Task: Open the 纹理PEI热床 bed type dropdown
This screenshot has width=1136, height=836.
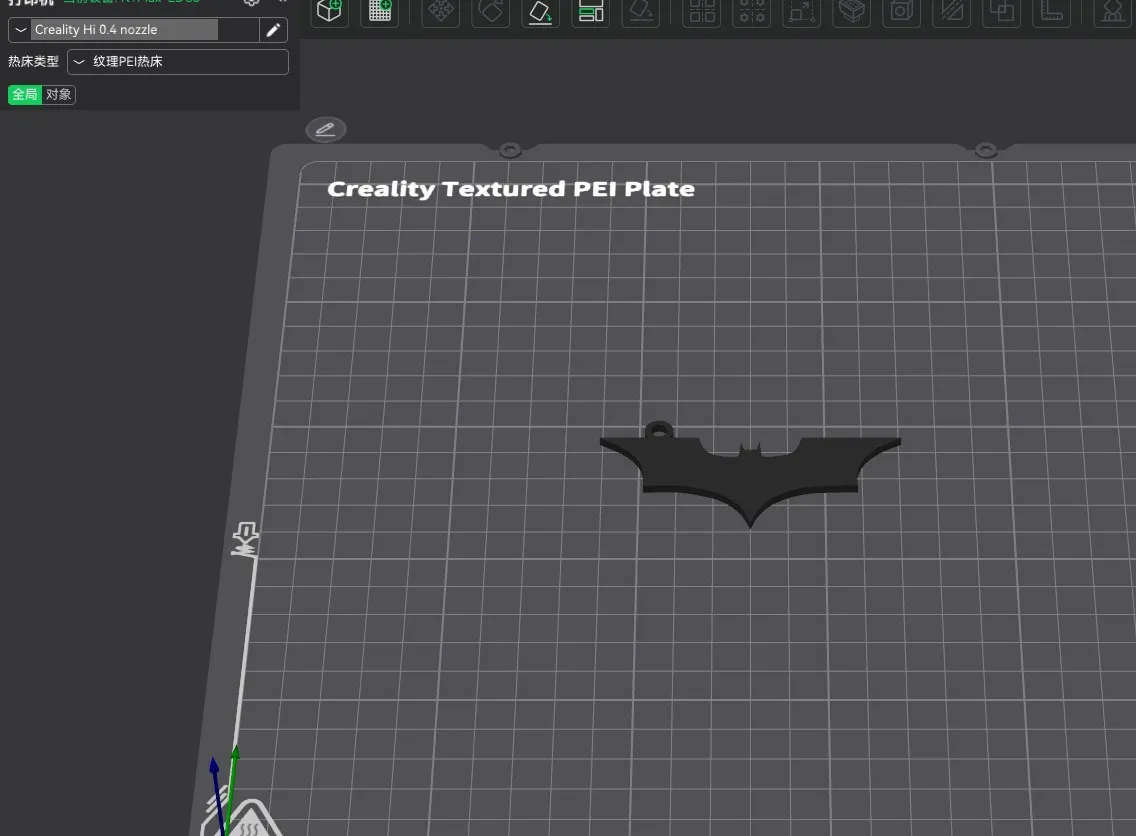Action: point(178,62)
